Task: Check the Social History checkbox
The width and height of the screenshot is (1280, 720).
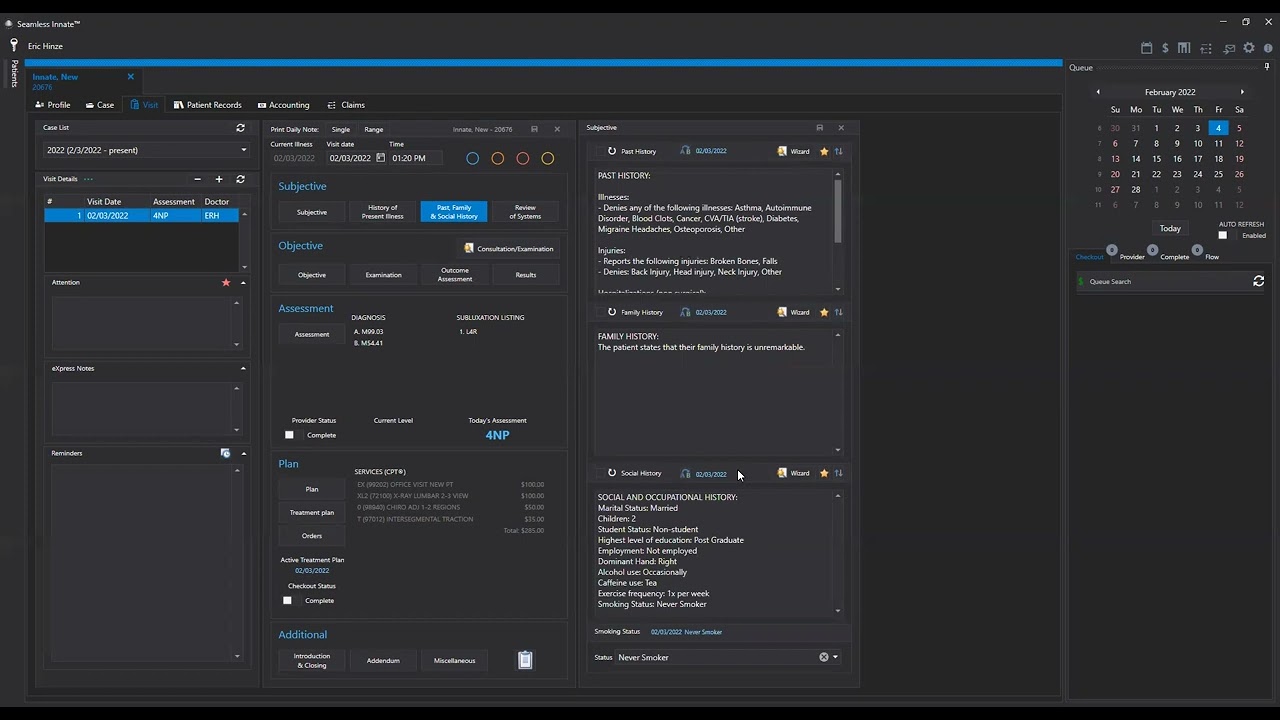Action: [x=599, y=473]
